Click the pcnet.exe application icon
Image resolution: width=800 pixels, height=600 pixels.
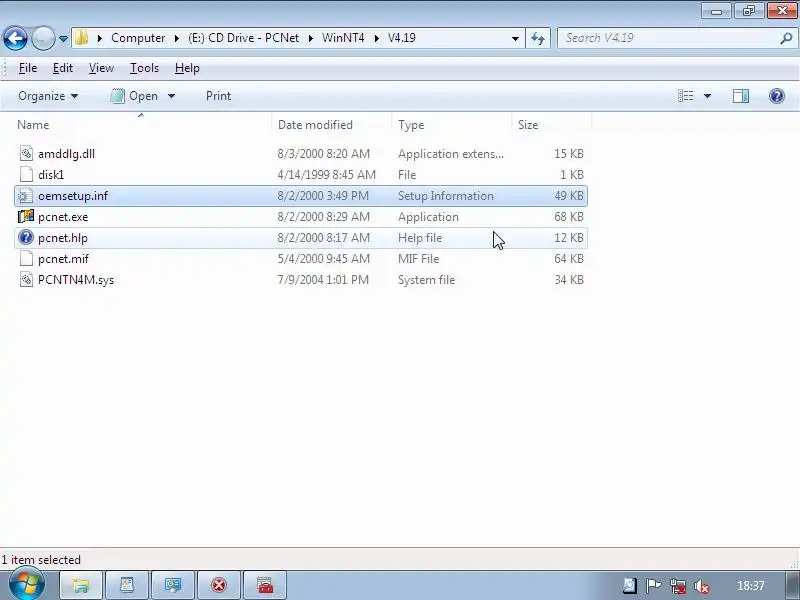(x=26, y=216)
